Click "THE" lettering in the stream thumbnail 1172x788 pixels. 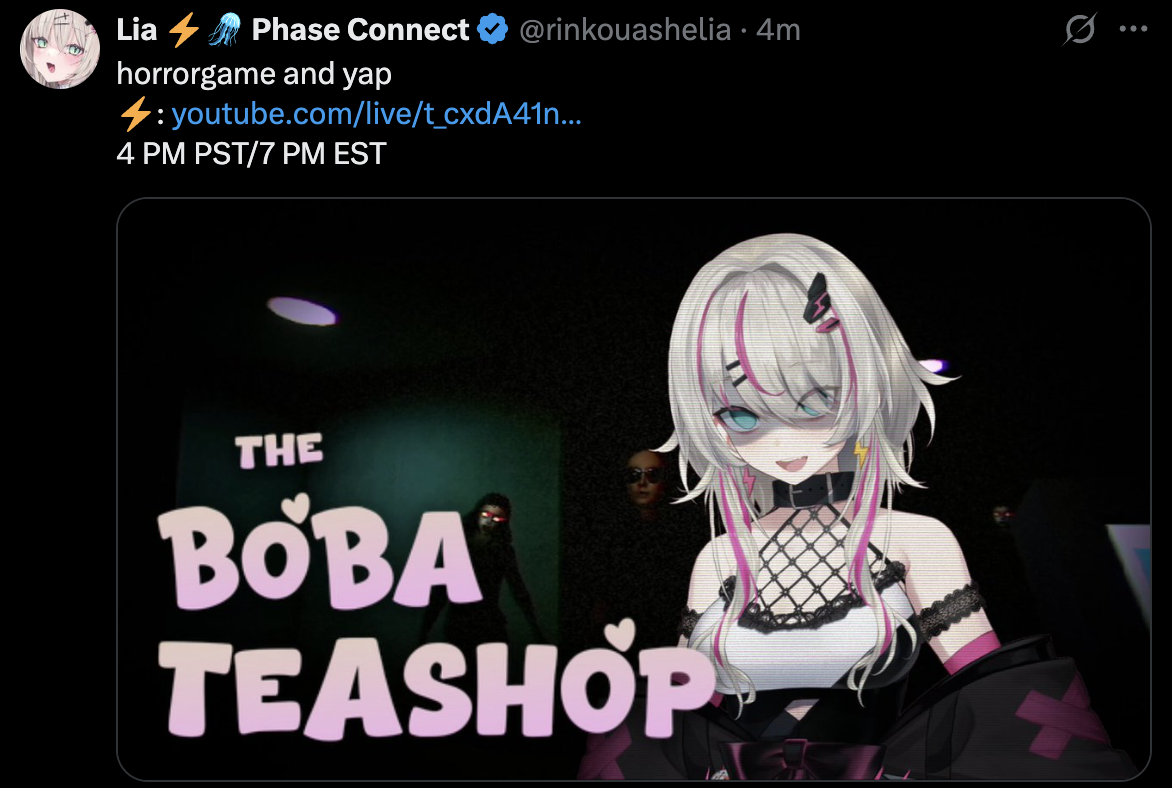tap(279, 452)
